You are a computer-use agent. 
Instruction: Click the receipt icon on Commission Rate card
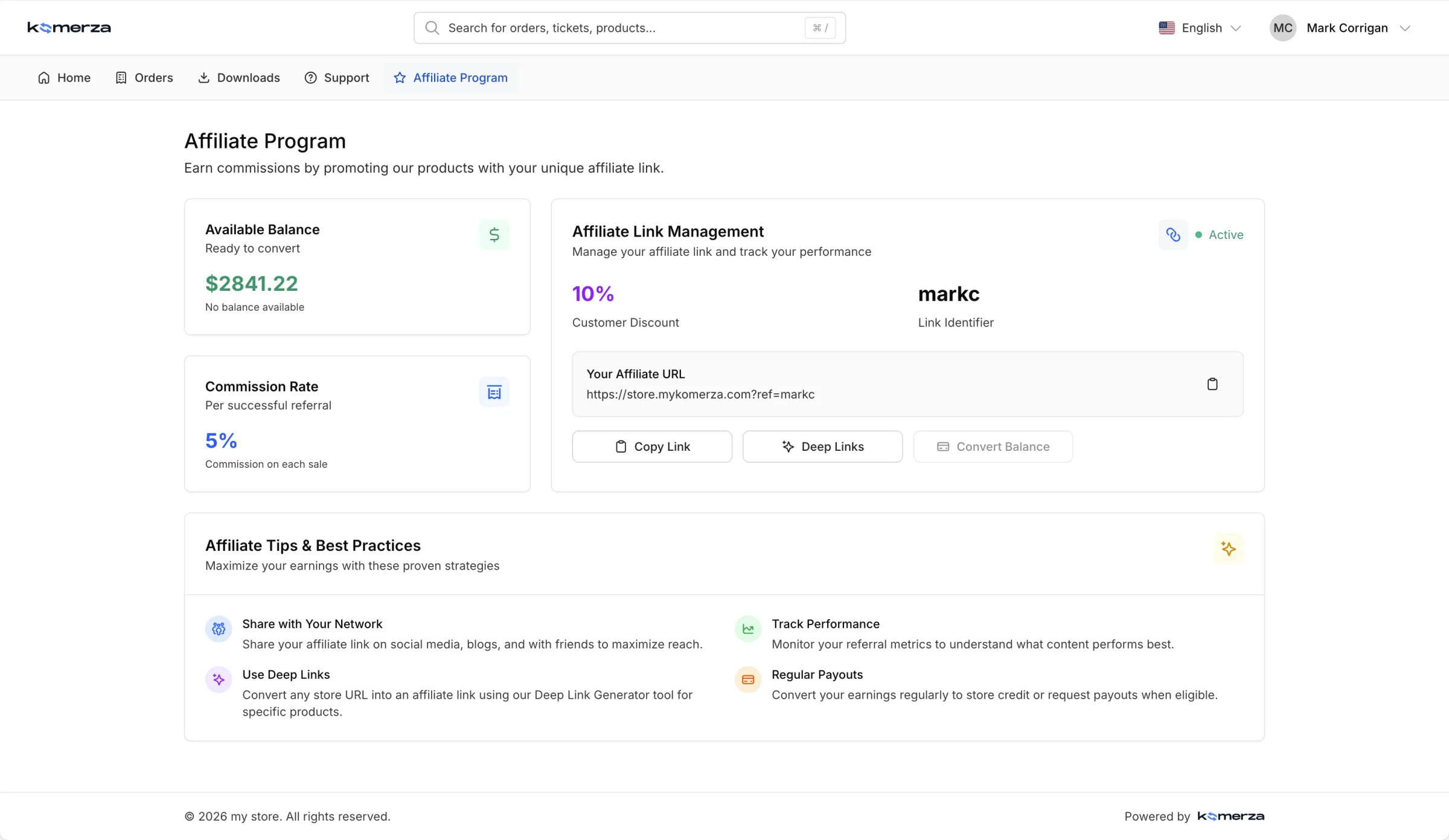click(494, 392)
